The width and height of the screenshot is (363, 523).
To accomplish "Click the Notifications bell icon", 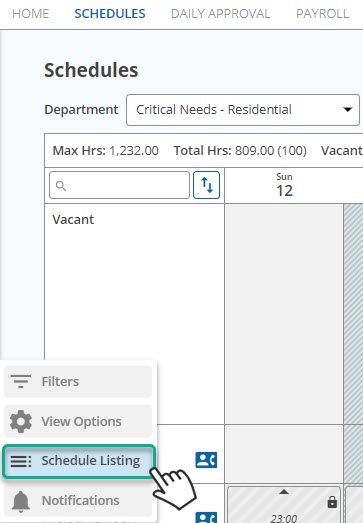I will [x=21, y=501].
